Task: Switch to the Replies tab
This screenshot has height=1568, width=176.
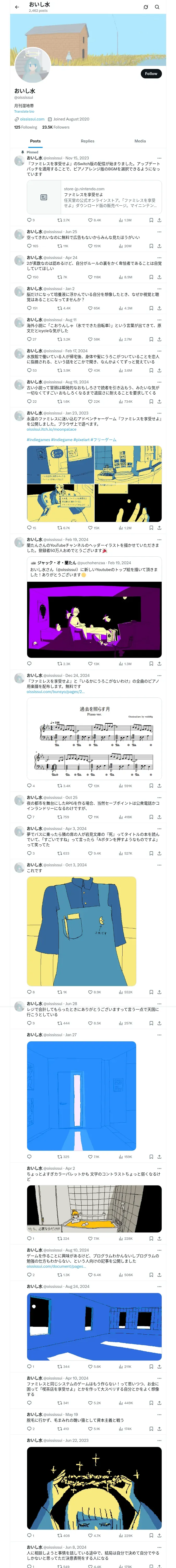Action: click(x=87, y=141)
